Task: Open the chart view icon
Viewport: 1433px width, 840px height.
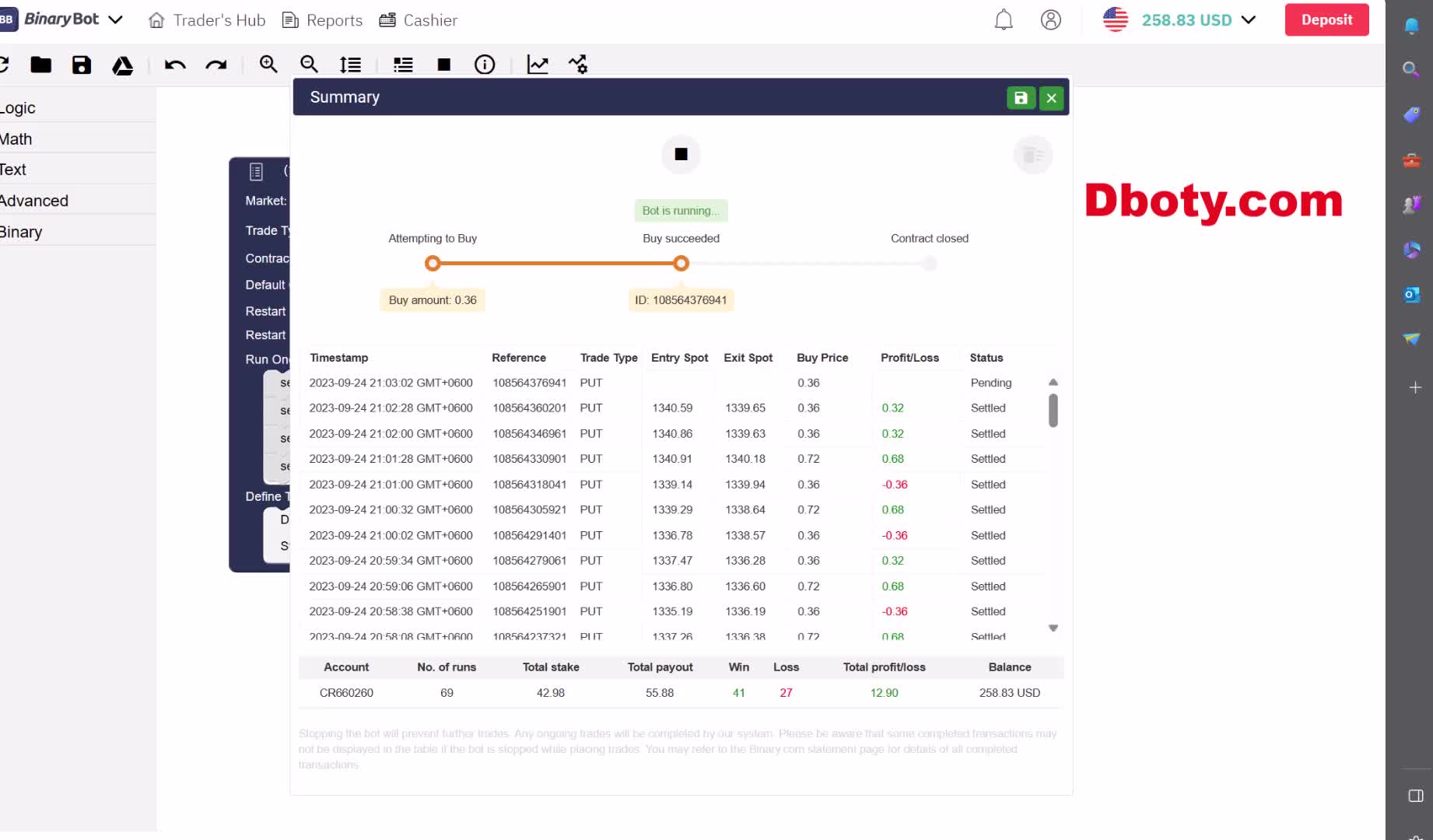Action: pos(538,65)
